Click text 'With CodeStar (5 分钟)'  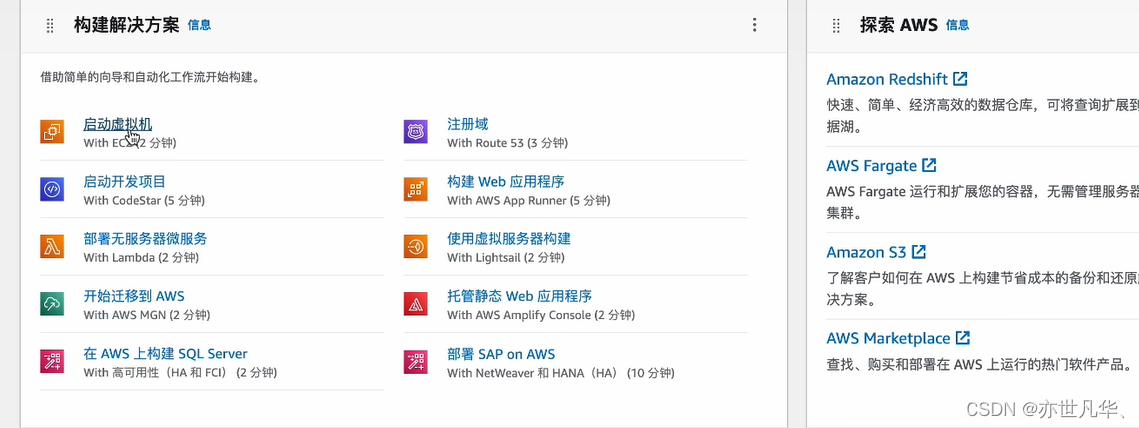click(x=144, y=201)
